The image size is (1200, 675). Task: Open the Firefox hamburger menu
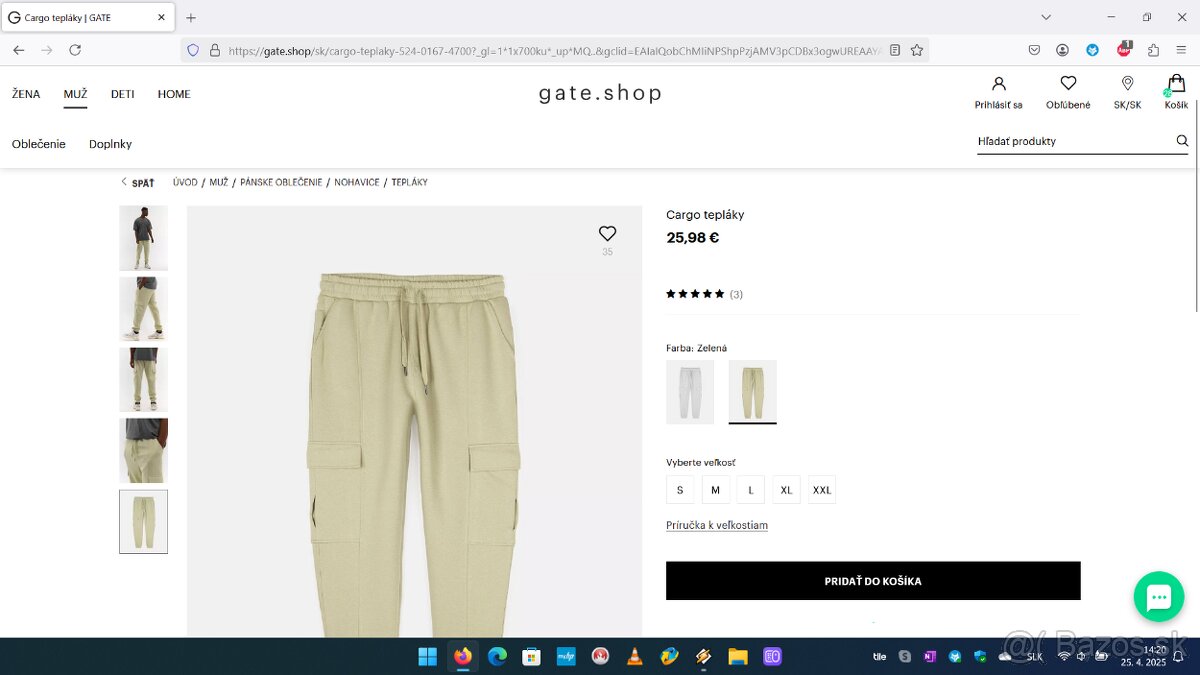tap(1181, 50)
